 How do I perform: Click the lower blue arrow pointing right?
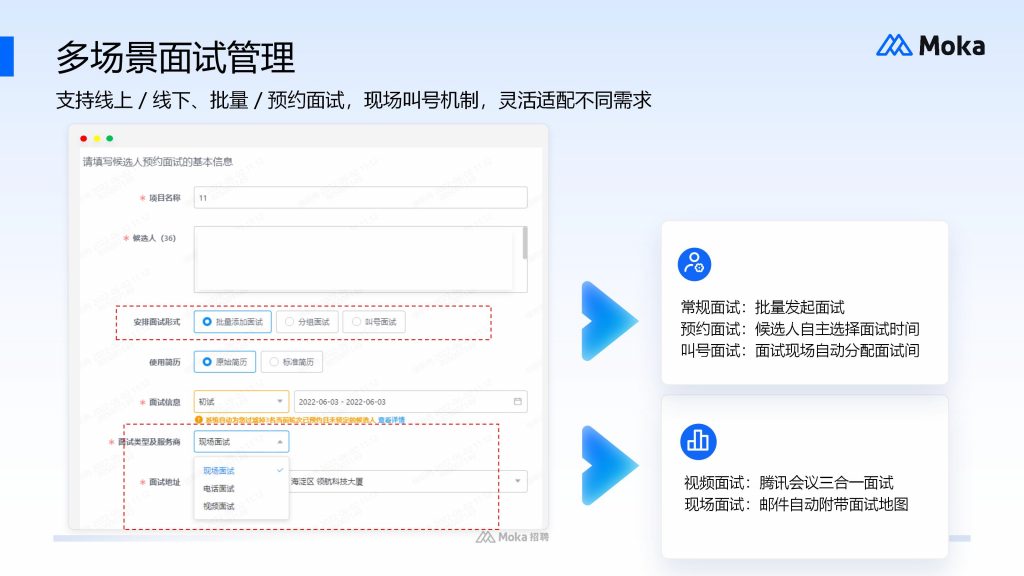click(x=608, y=465)
